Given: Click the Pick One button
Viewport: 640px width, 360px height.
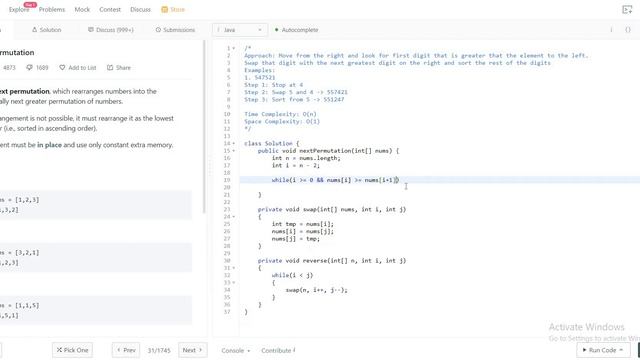Looking at the screenshot, I should [x=72, y=350].
